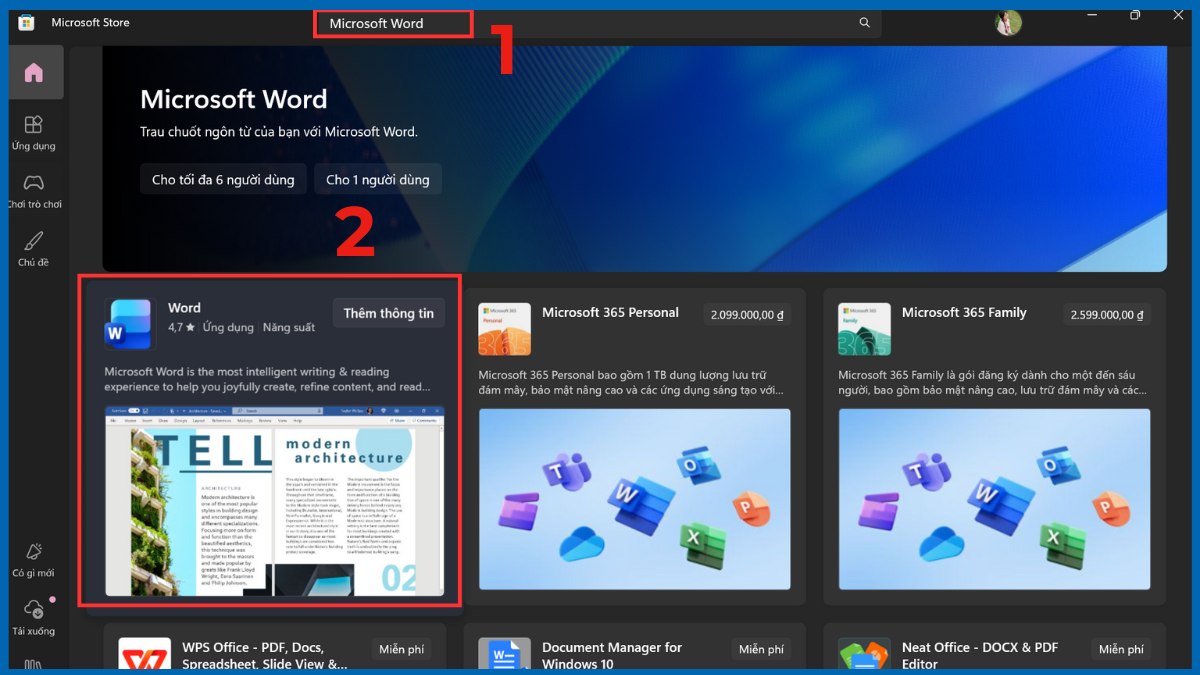
Task: Click the Thêm thông tin button
Action: coord(388,313)
